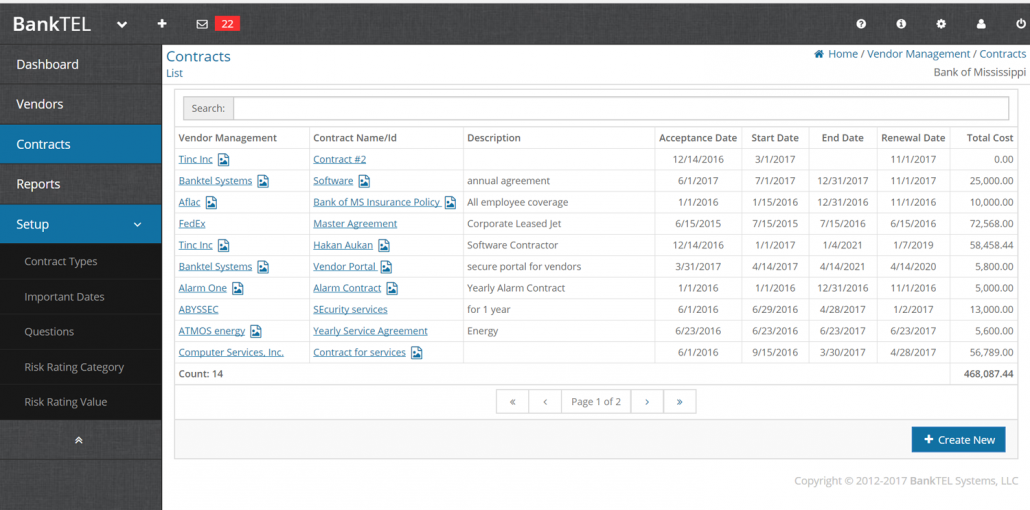Open Computer Services, Inc. vendor link

click(x=231, y=352)
